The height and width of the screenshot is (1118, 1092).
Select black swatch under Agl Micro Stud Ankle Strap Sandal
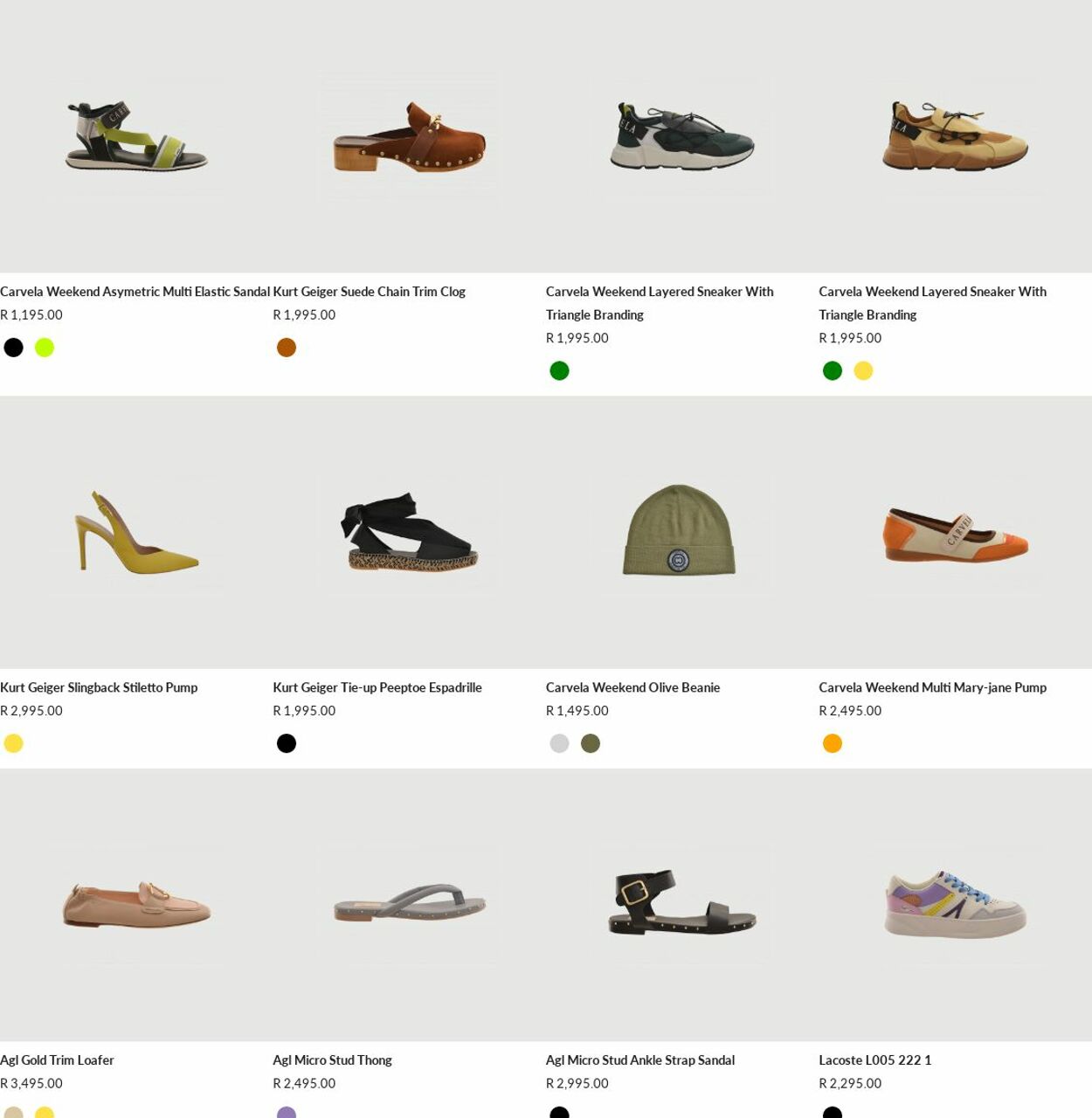point(560,1113)
